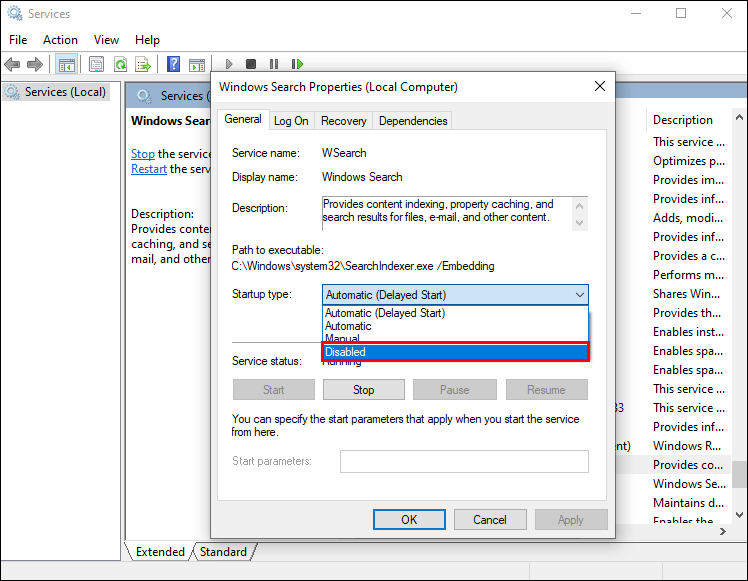Image resolution: width=748 pixels, height=581 pixels.
Task: Click the Services app gear icon in title bar
Action: [15, 13]
